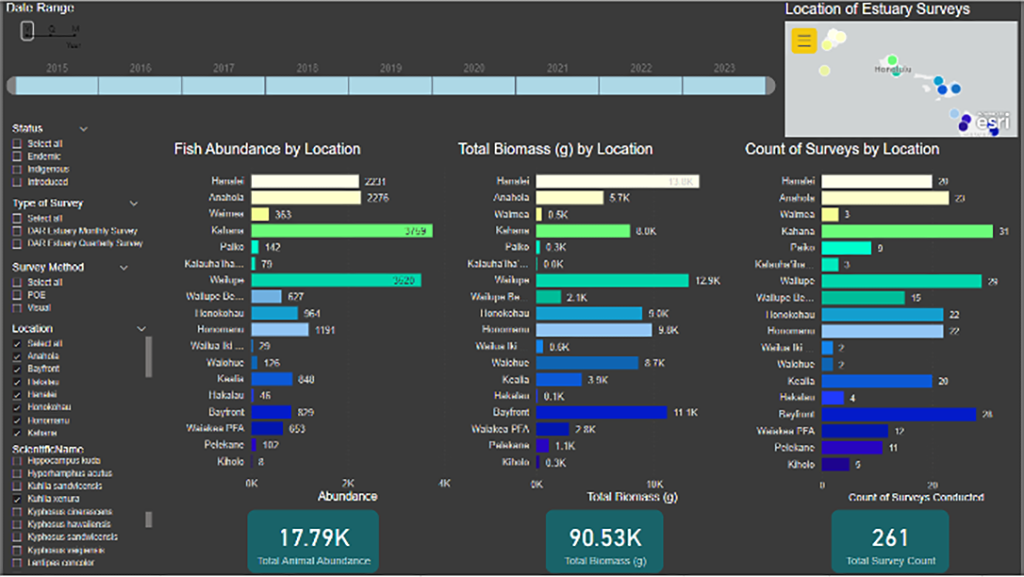
Task: Click the right handle of date range slider
Action: click(x=770, y=85)
